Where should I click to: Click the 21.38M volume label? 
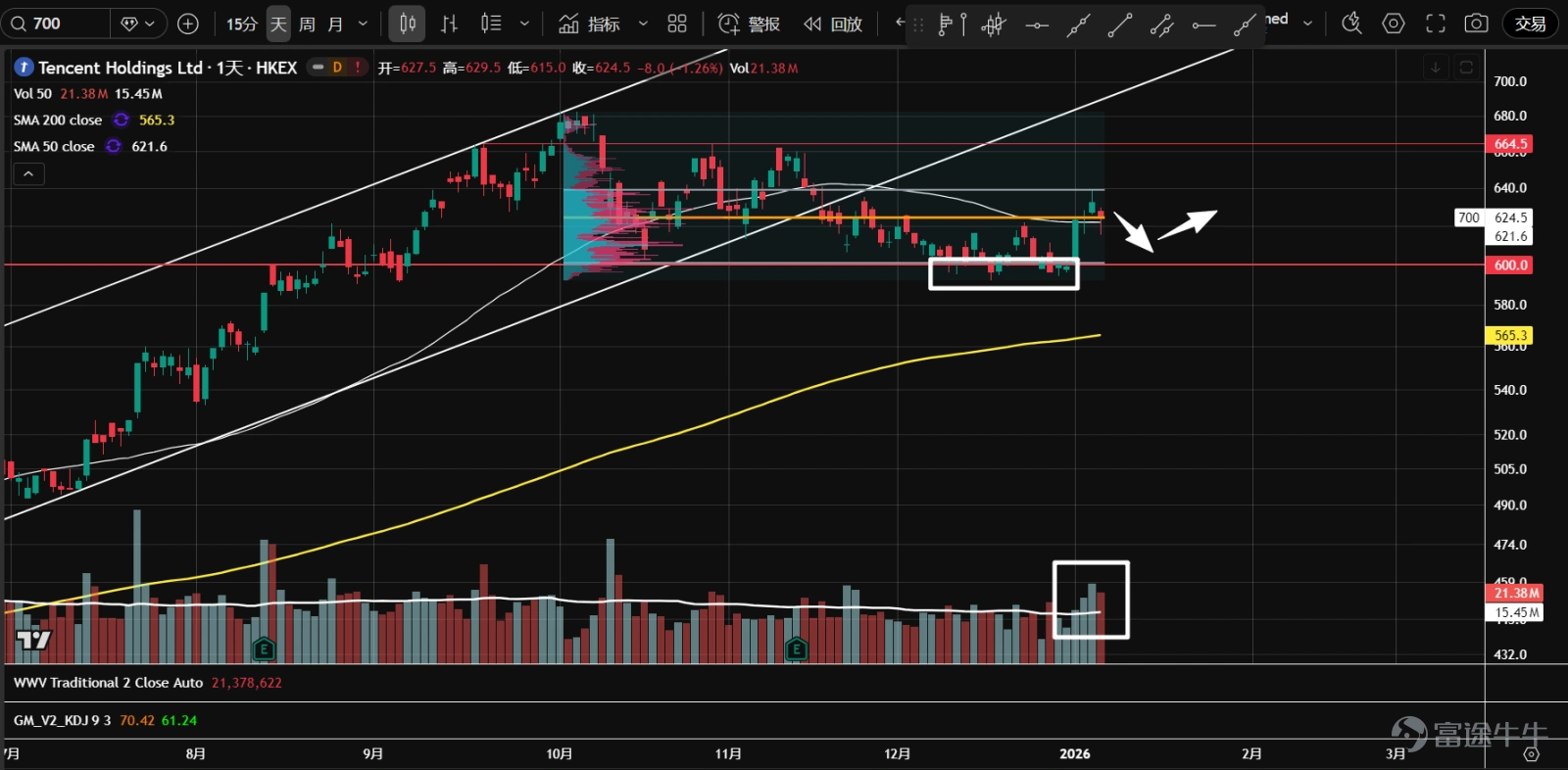pyautogui.click(x=1516, y=593)
